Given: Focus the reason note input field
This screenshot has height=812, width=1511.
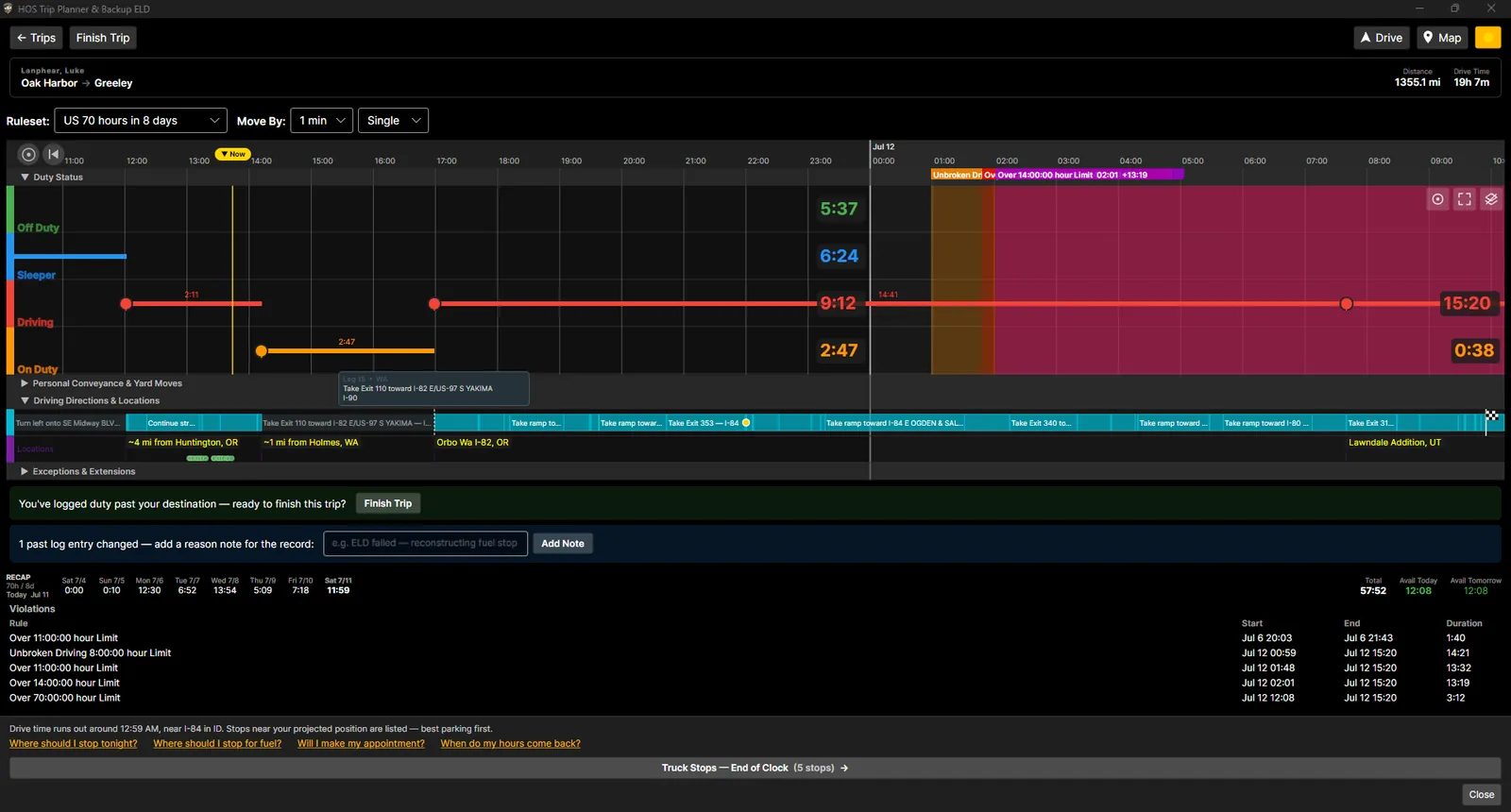Looking at the screenshot, I should tap(425, 544).
